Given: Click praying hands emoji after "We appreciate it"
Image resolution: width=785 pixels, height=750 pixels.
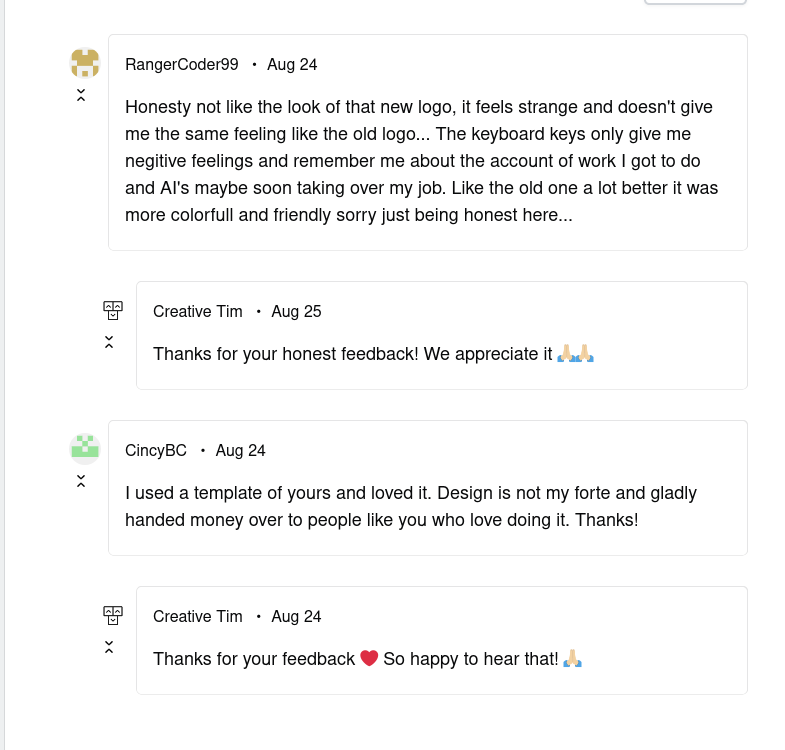Looking at the screenshot, I should 576,353.
